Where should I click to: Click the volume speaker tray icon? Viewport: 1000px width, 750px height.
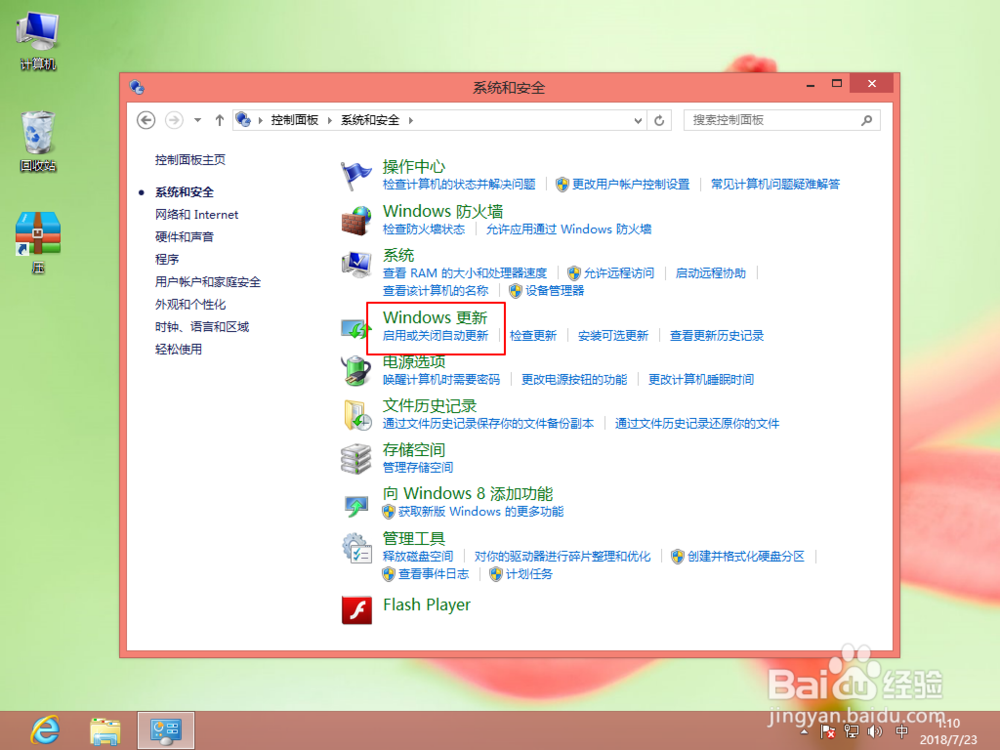tap(875, 732)
